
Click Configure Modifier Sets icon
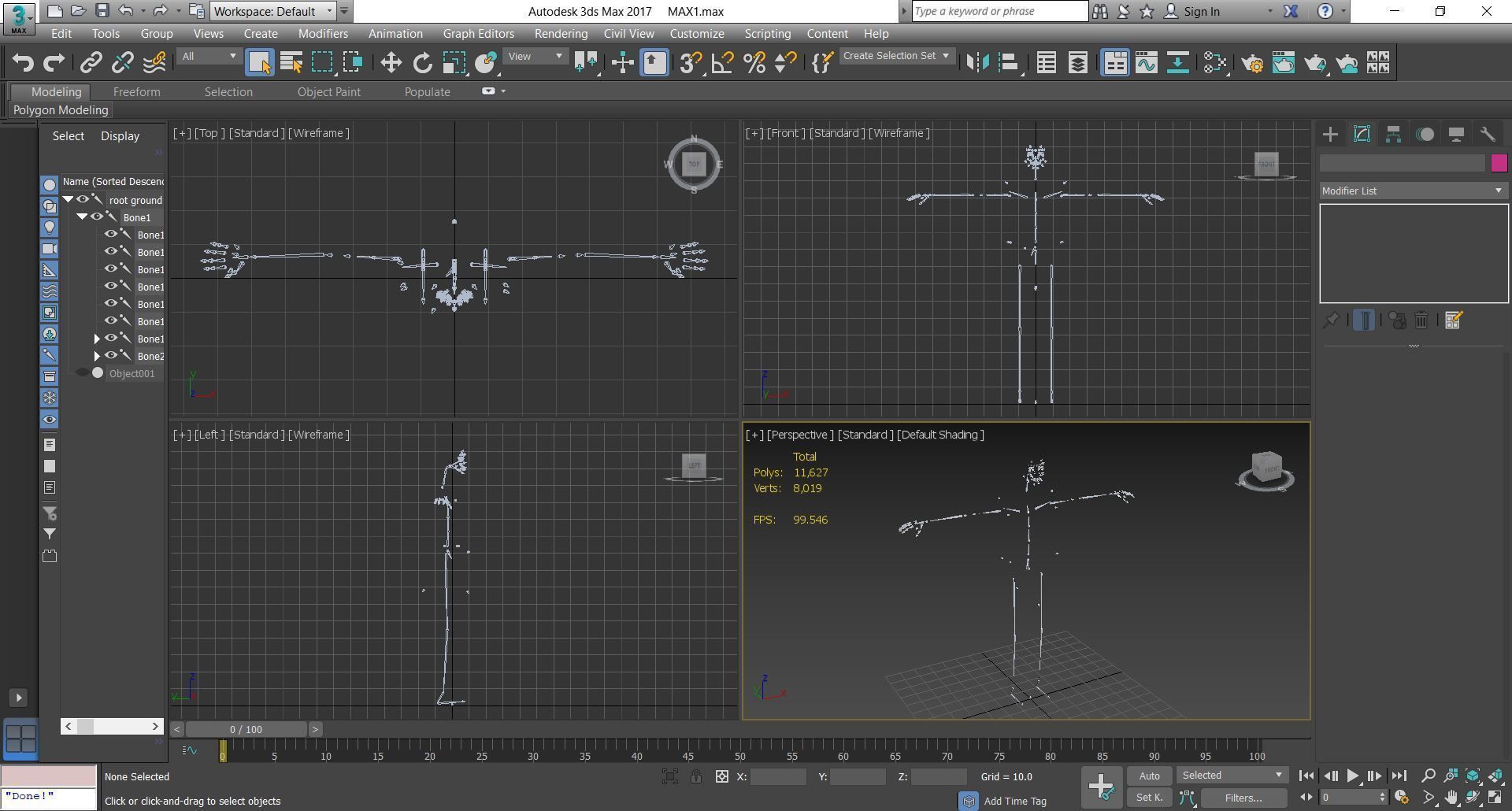(x=1454, y=320)
